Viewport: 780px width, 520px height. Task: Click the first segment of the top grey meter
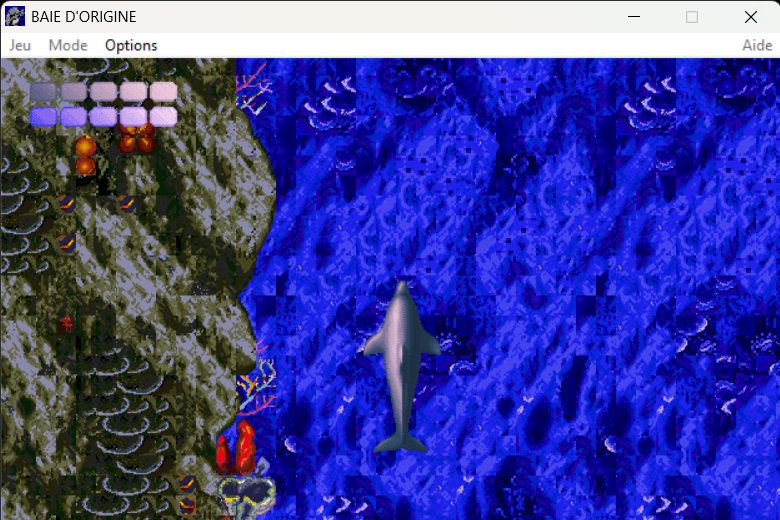pos(43,92)
